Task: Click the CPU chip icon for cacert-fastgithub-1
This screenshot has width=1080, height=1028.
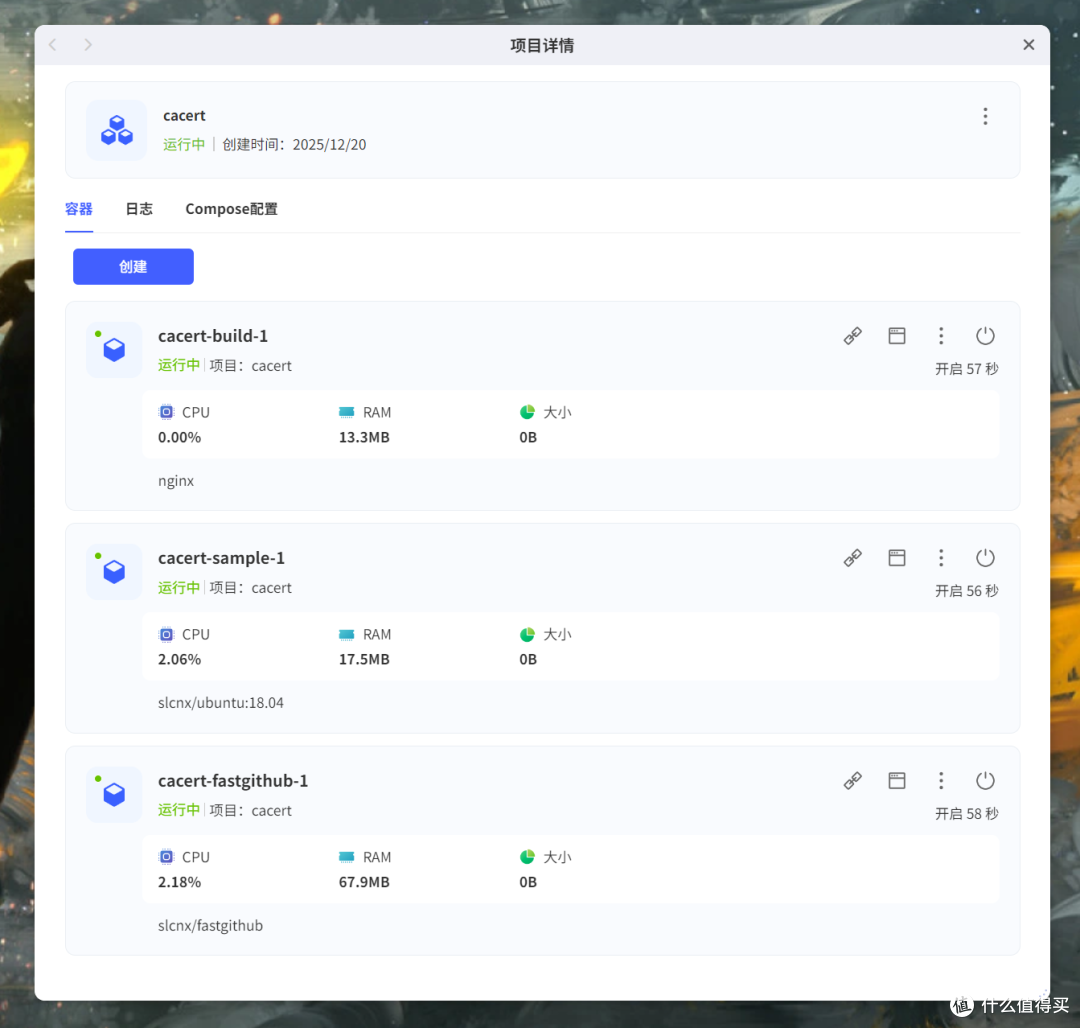Action: point(167,857)
